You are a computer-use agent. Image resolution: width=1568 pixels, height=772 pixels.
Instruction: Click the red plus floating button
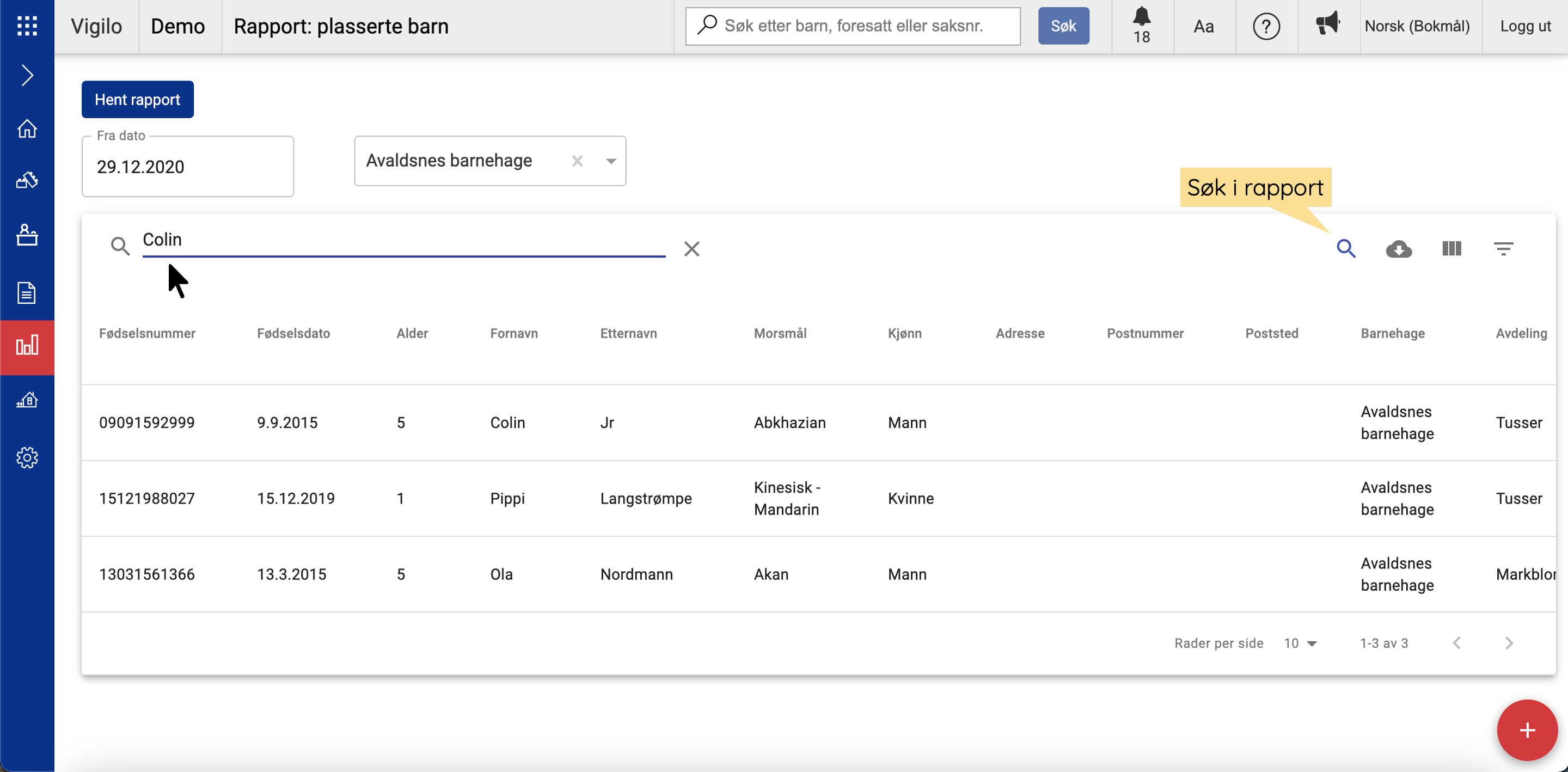coord(1527,730)
